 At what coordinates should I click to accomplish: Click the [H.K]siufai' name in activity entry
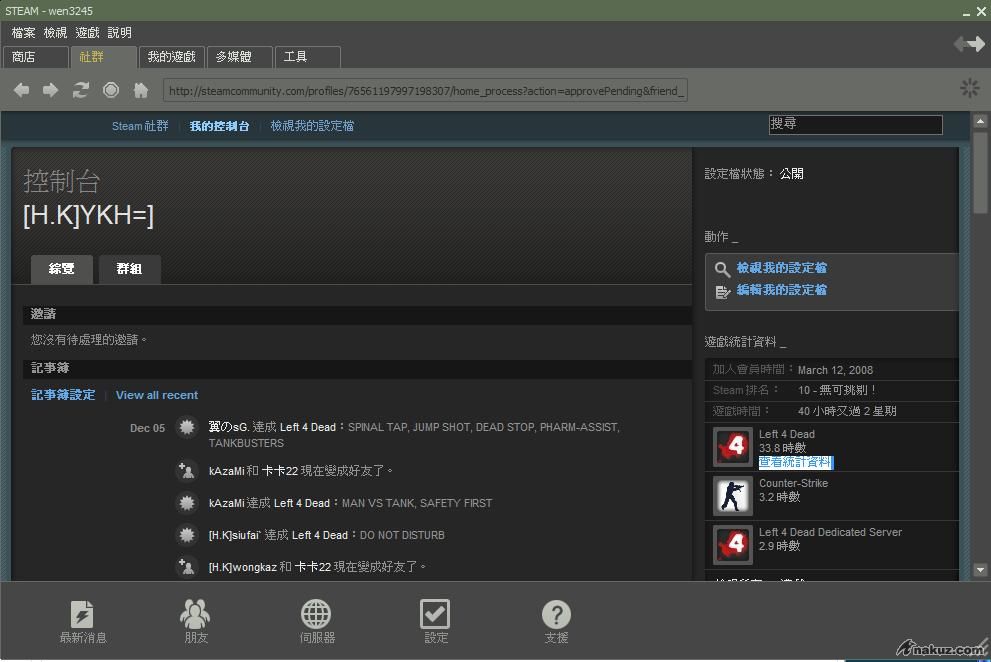[234, 536]
